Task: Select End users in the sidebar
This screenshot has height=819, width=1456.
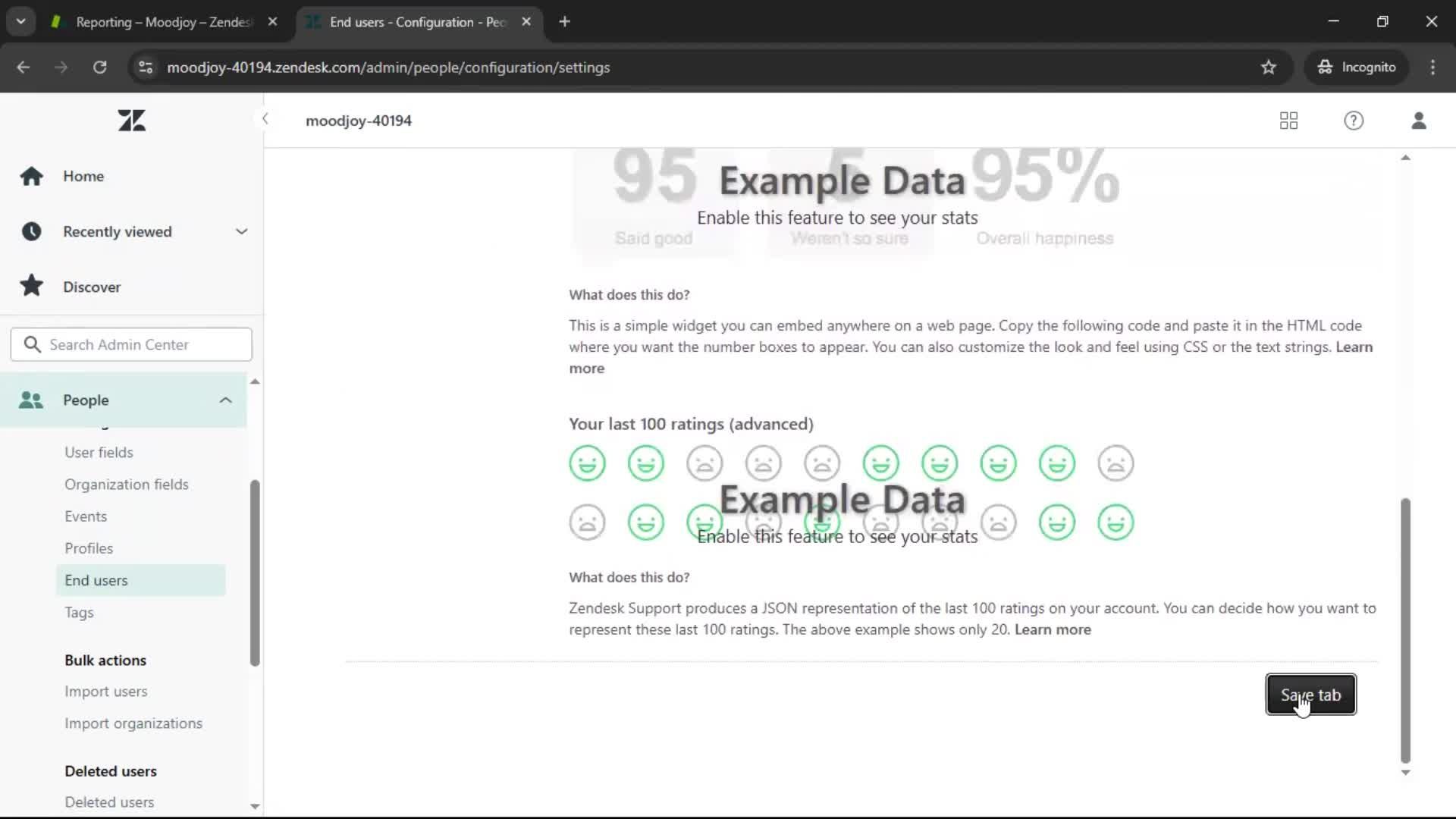Action: (140, 580)
